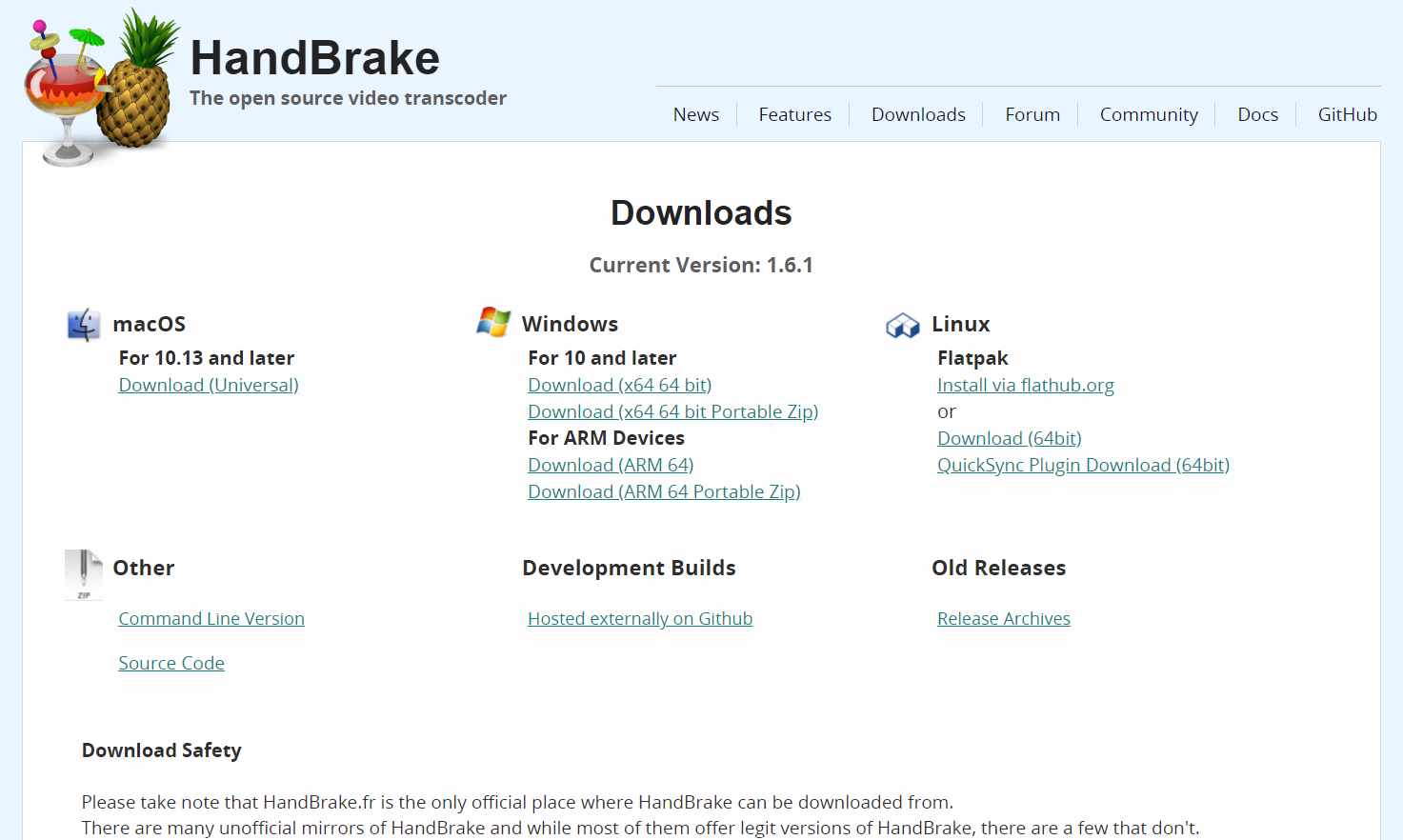Click the HandBrake cocktail and pineapple logo
The width and height of the screenshot is (1403, 840).
101,88
